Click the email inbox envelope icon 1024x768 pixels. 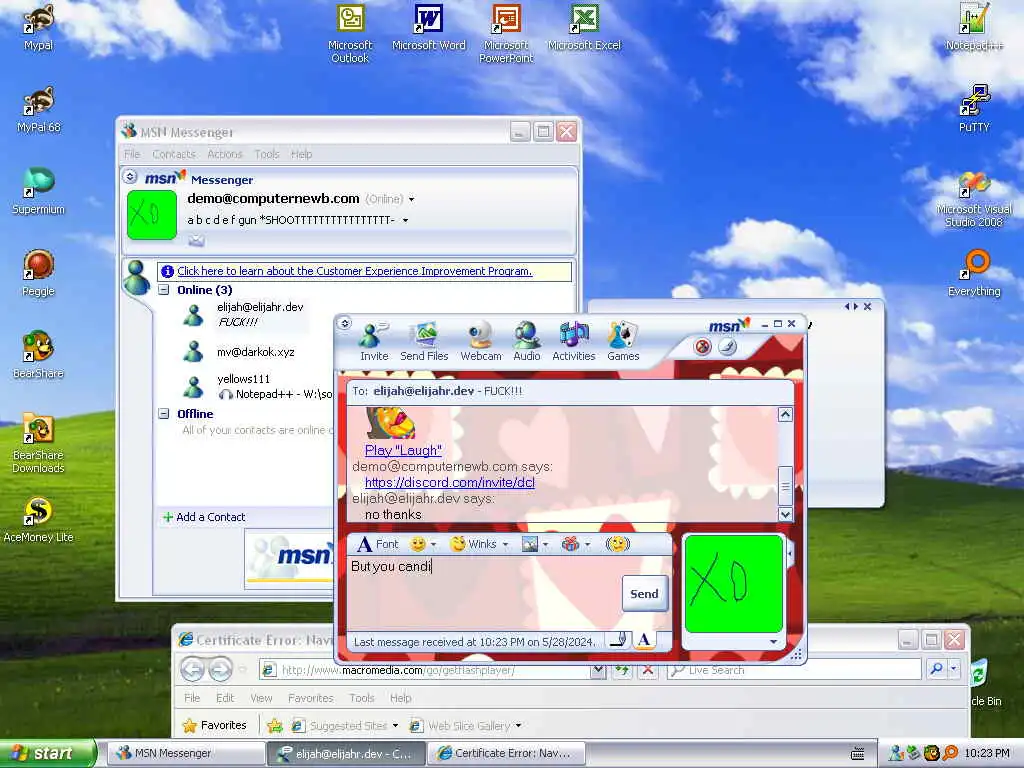[x=197, y=241]
